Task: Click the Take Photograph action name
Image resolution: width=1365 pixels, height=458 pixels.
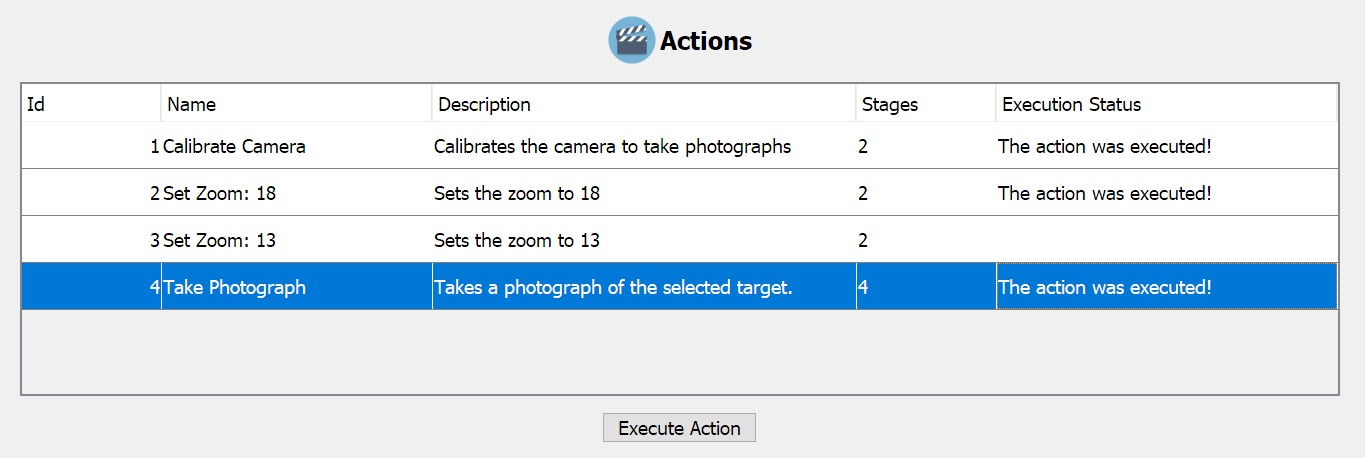Action: pos(235,288)
